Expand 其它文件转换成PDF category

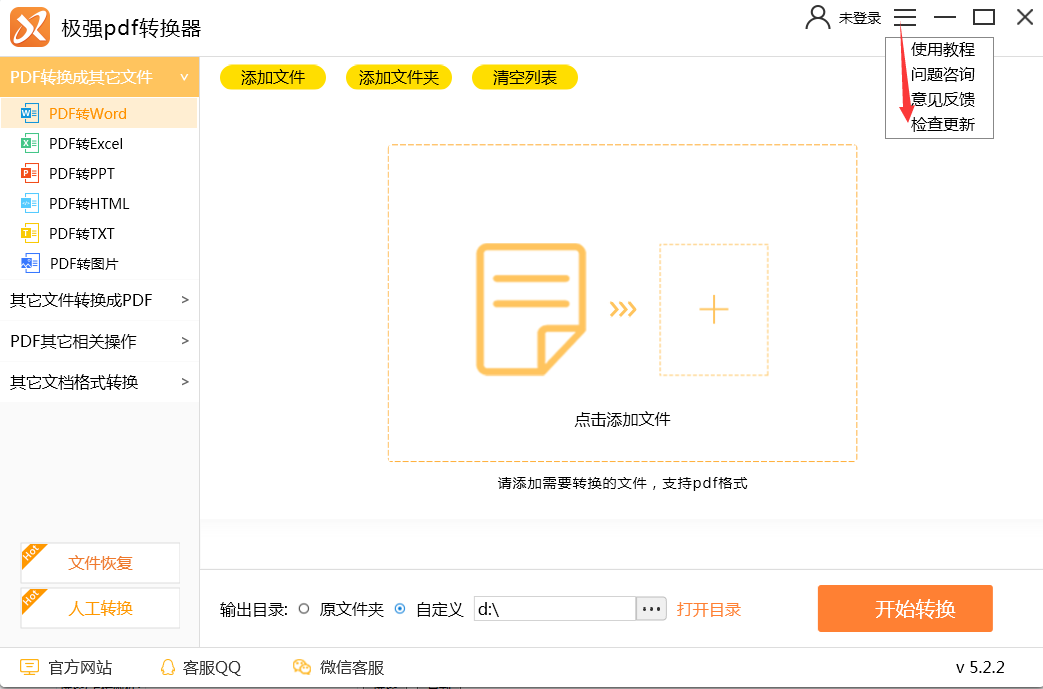tap(99, 299)
